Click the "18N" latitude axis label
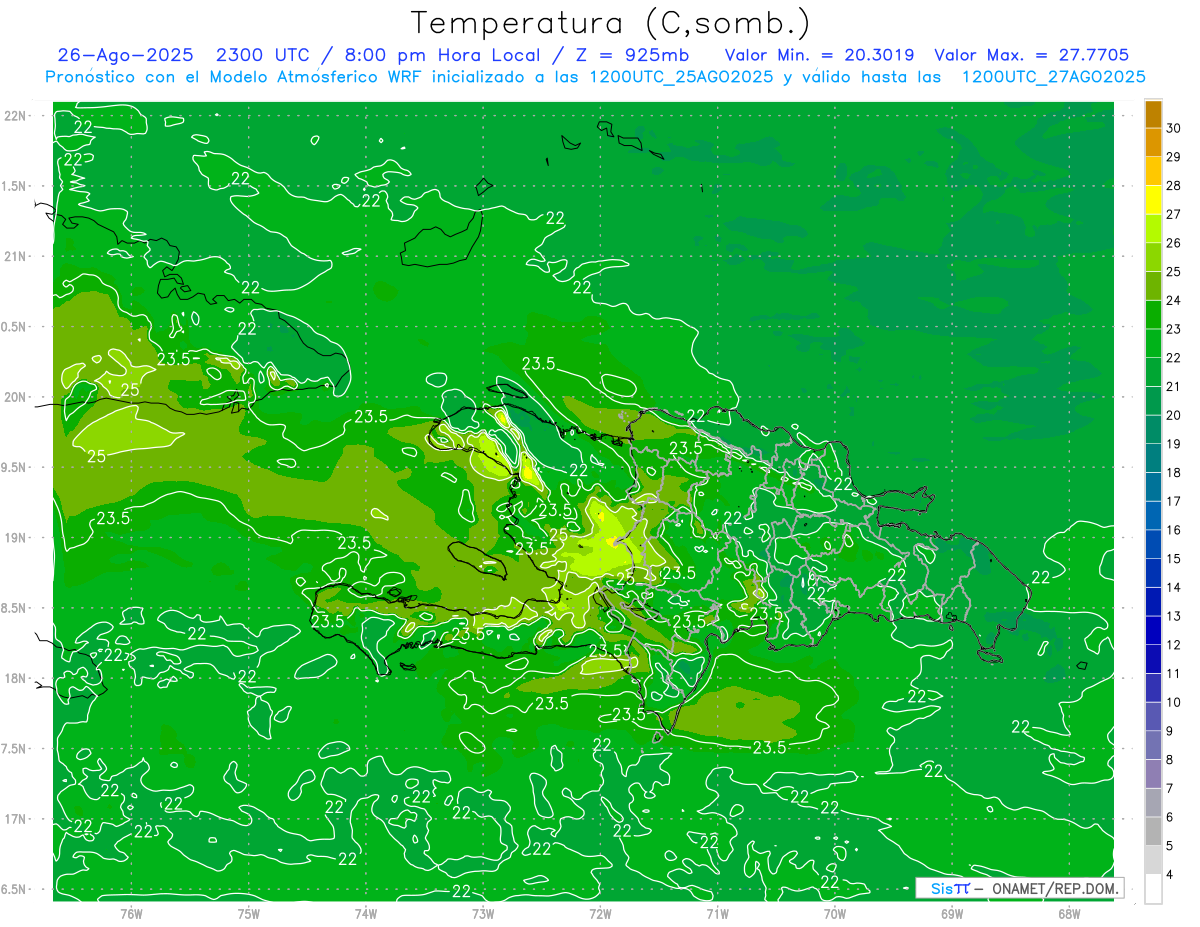This screenshot has height=927, width=1200. (x=14, y=679)
